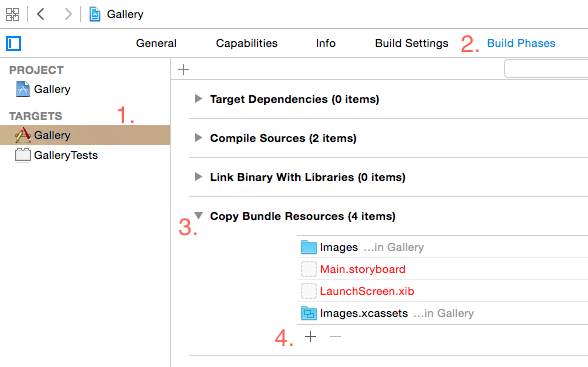588x367 pixels.
Task: Expand Link Binary With Libraries triangle
Action: 198,177
